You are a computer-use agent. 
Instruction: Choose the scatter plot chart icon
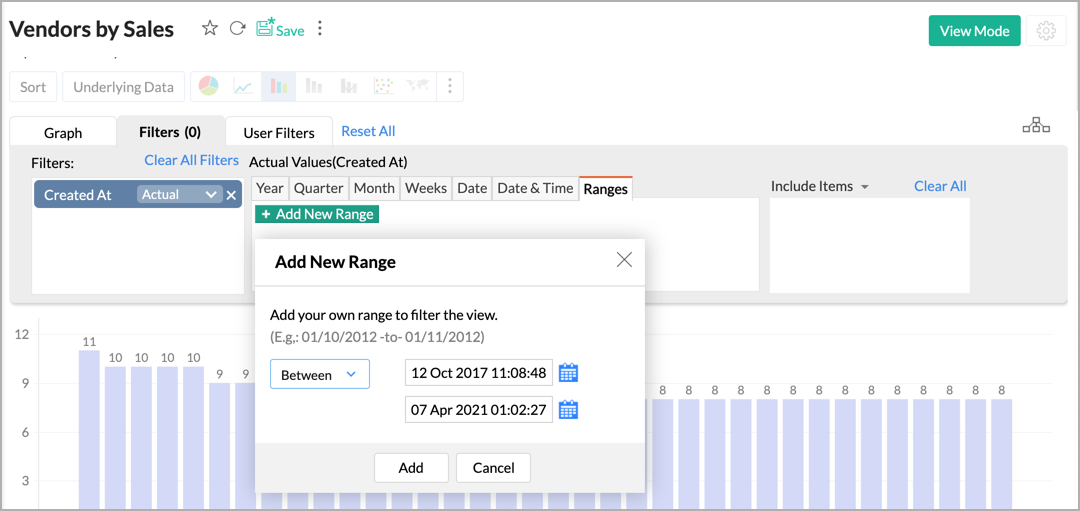[x=382, y=87]
